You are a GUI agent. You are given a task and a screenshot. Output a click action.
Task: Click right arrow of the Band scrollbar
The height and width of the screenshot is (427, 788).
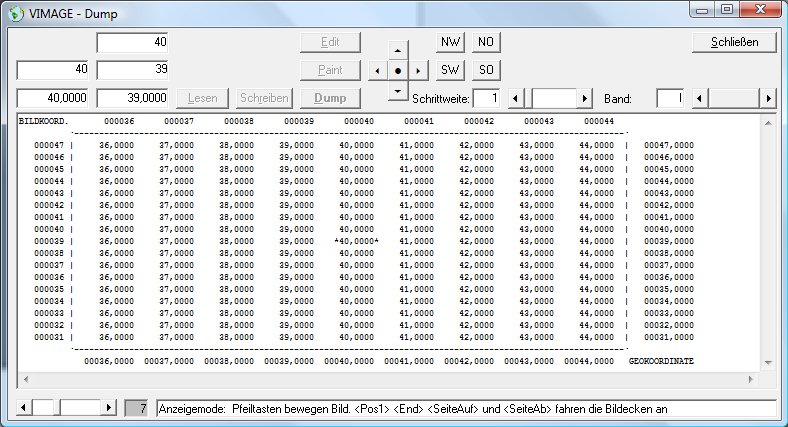click(x=769, y=98)
